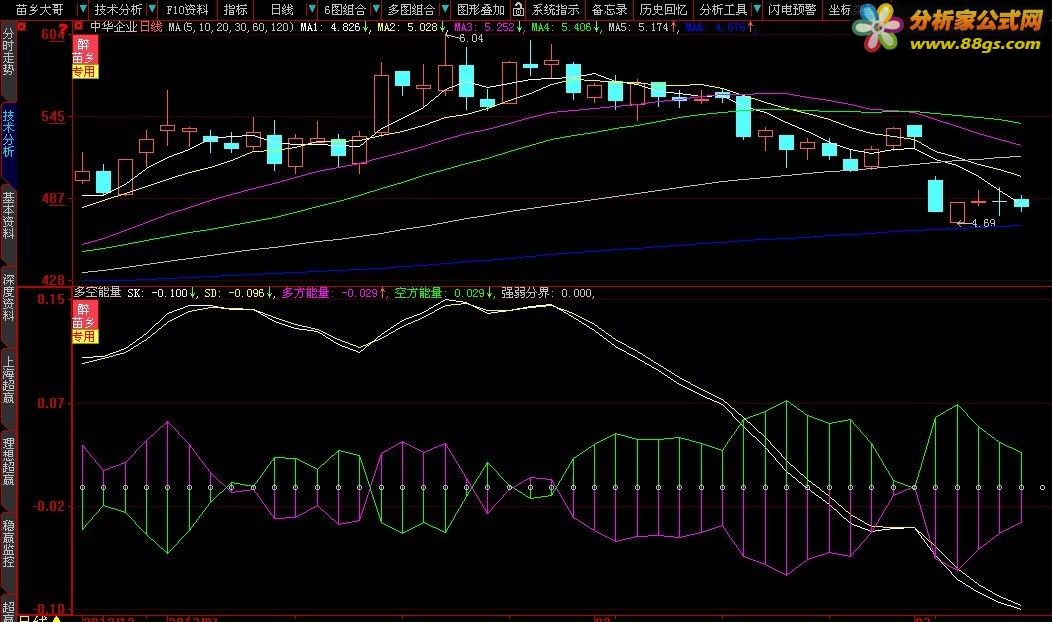1052x622 pixels.
Task: Select the 日线 daily period
Action: [x=282, y=9]
